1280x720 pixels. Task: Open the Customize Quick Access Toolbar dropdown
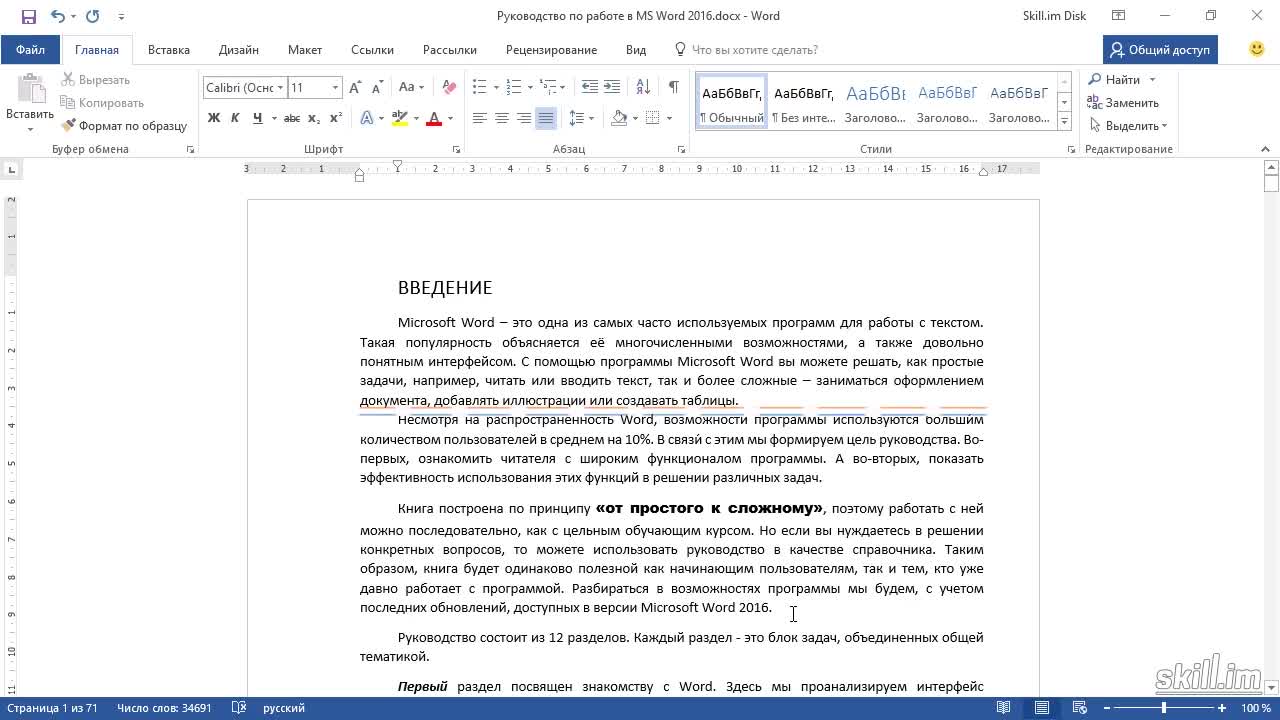point(121,16)
